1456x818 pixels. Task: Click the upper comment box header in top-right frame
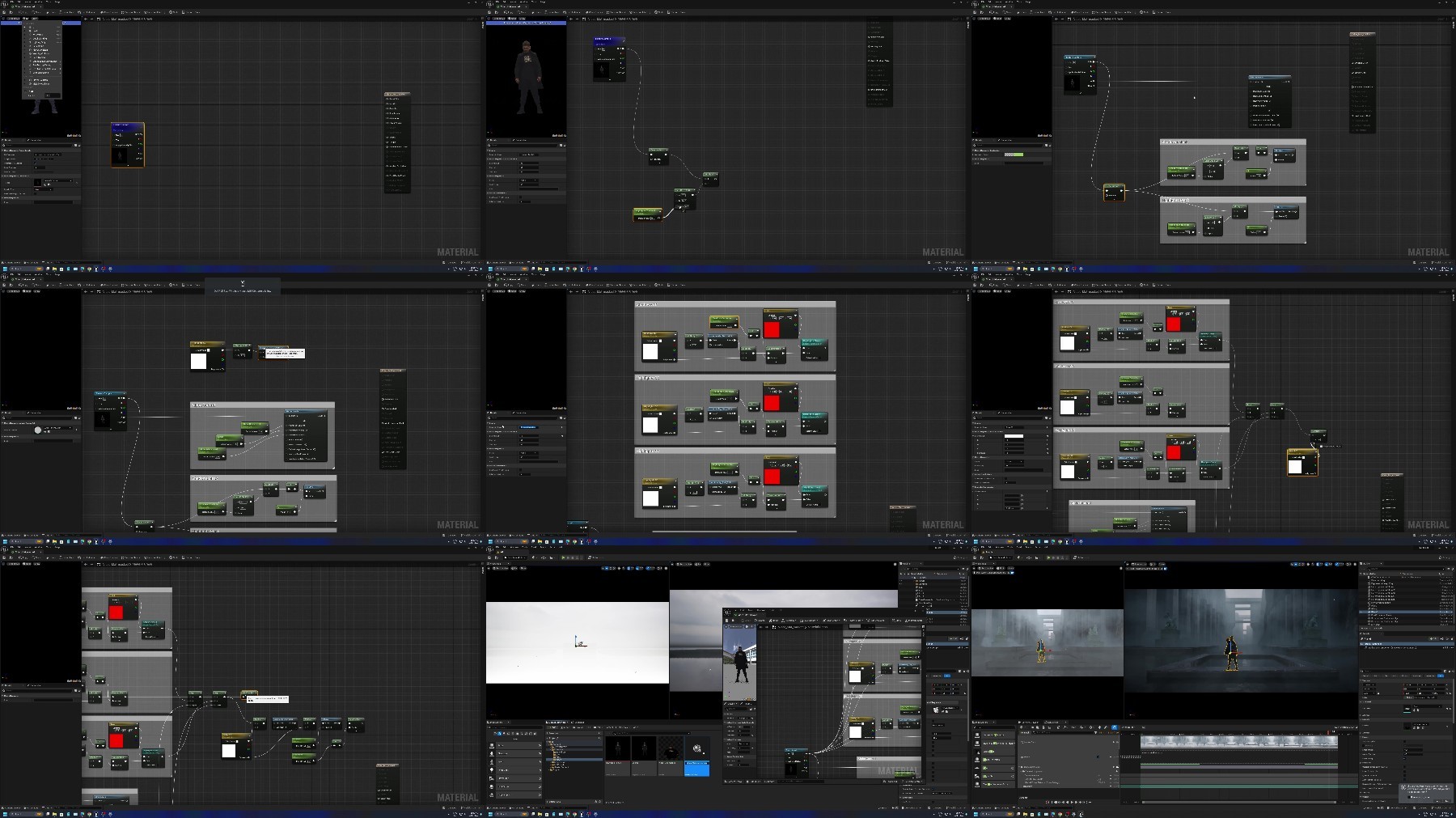[1233, 142]
